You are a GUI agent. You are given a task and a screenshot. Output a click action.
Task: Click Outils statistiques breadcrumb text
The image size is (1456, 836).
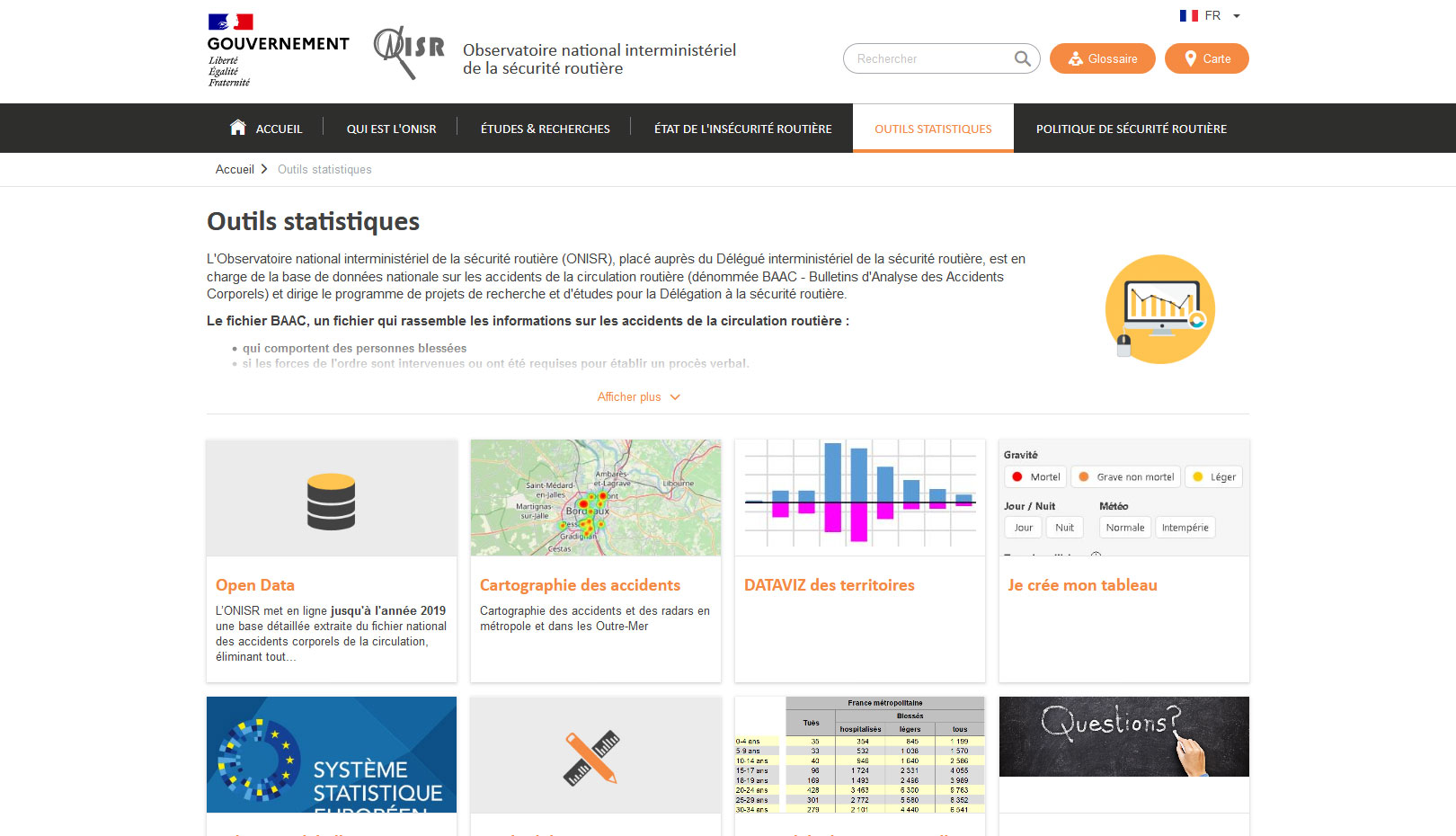click(x=324, y=169)
